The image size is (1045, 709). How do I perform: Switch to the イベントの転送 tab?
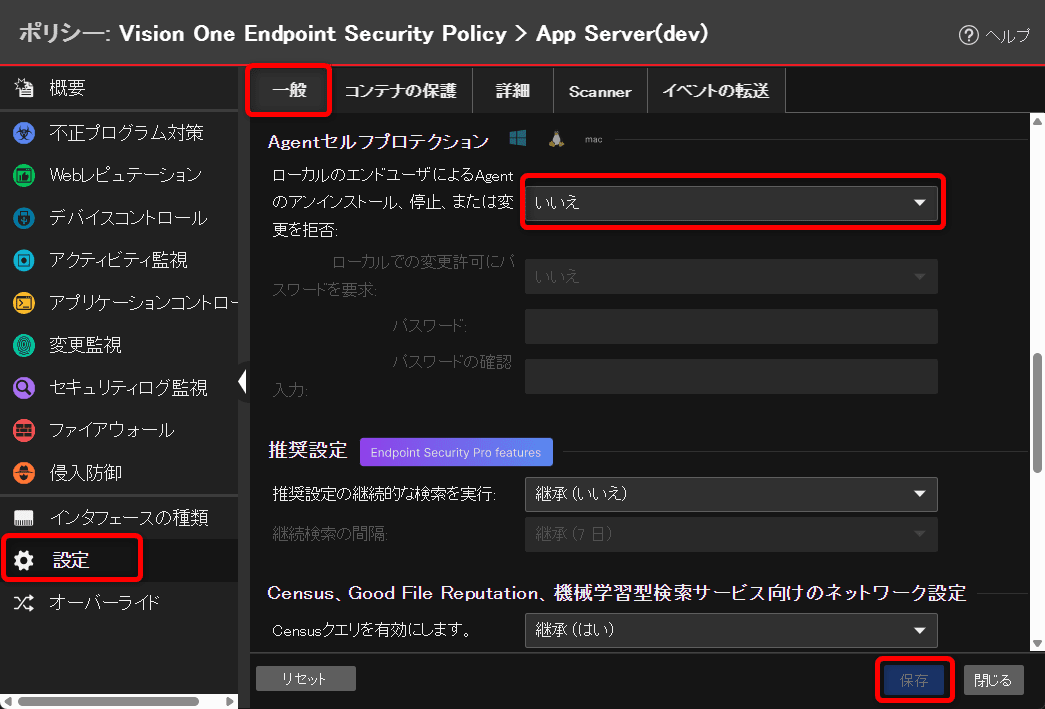tap(716, 91)
